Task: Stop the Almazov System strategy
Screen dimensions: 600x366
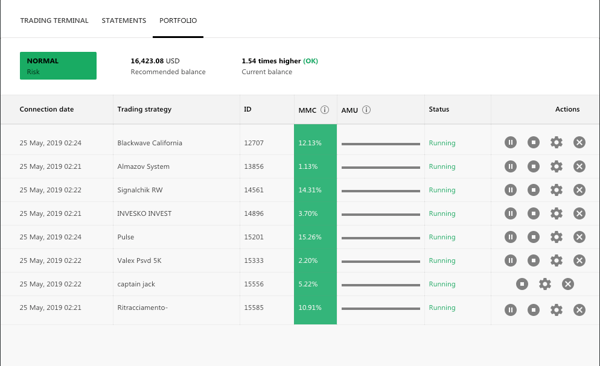Action: coord(533,166)
